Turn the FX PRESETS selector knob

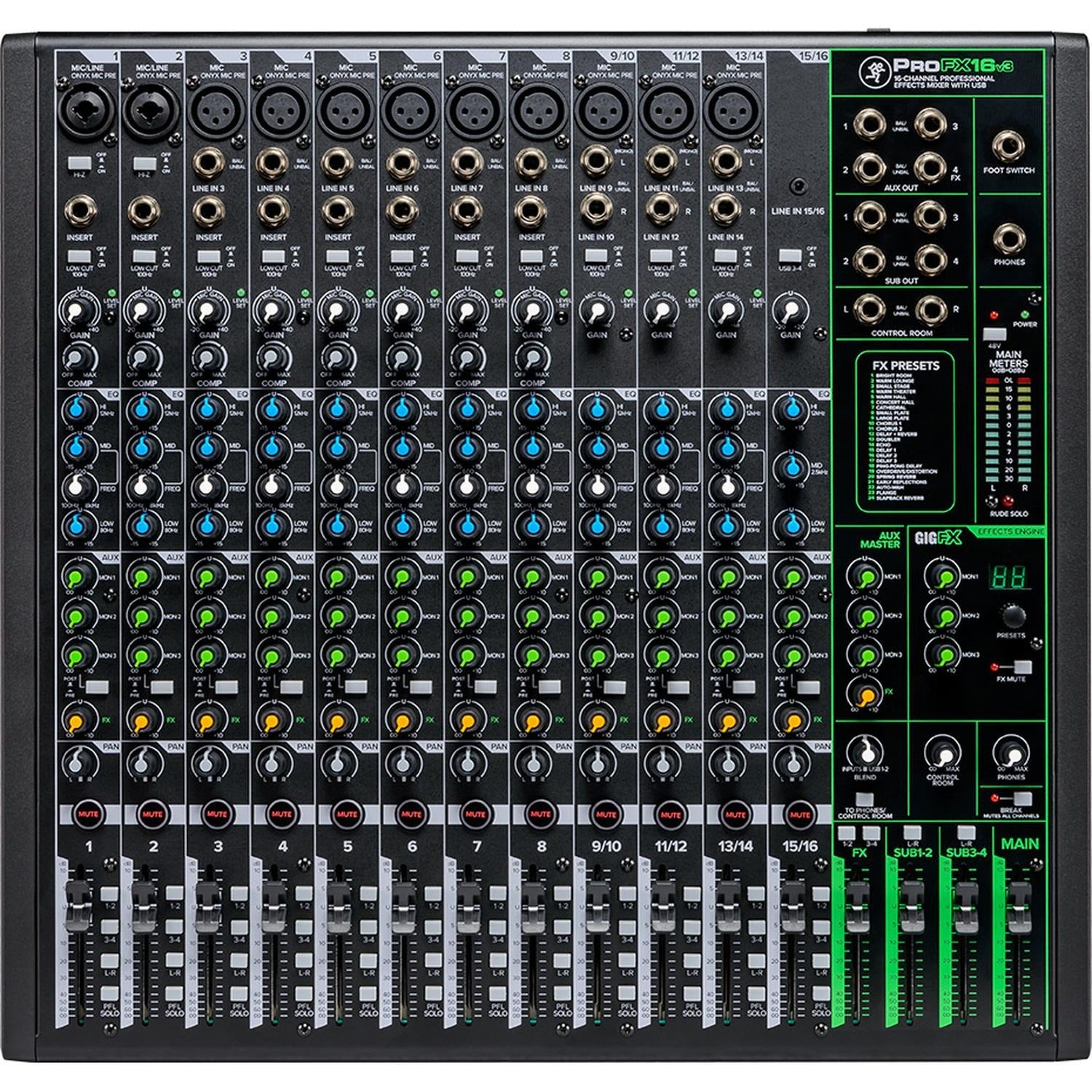(1013, 616)
